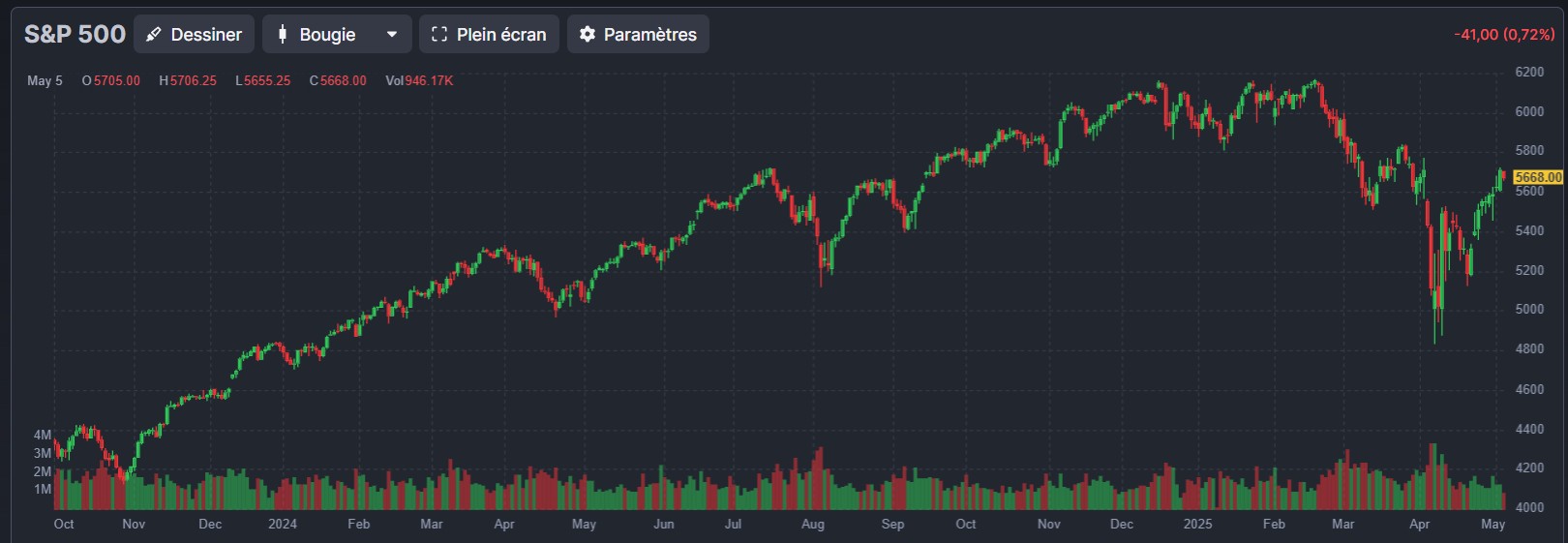Click the red -41,00 (0,72%) change value

1503,35
